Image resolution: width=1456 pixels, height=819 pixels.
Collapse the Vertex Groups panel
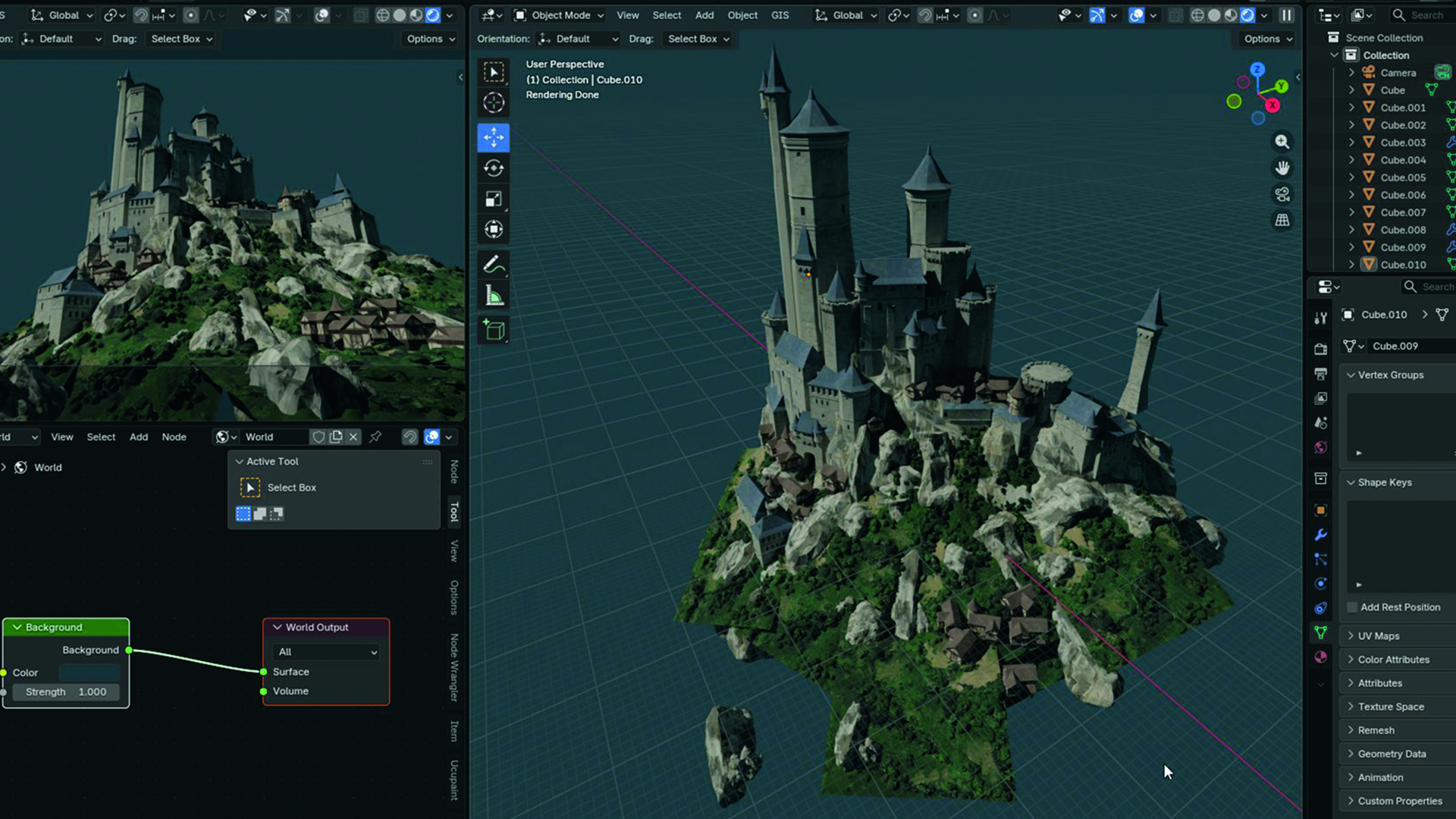click(1390, 375)
